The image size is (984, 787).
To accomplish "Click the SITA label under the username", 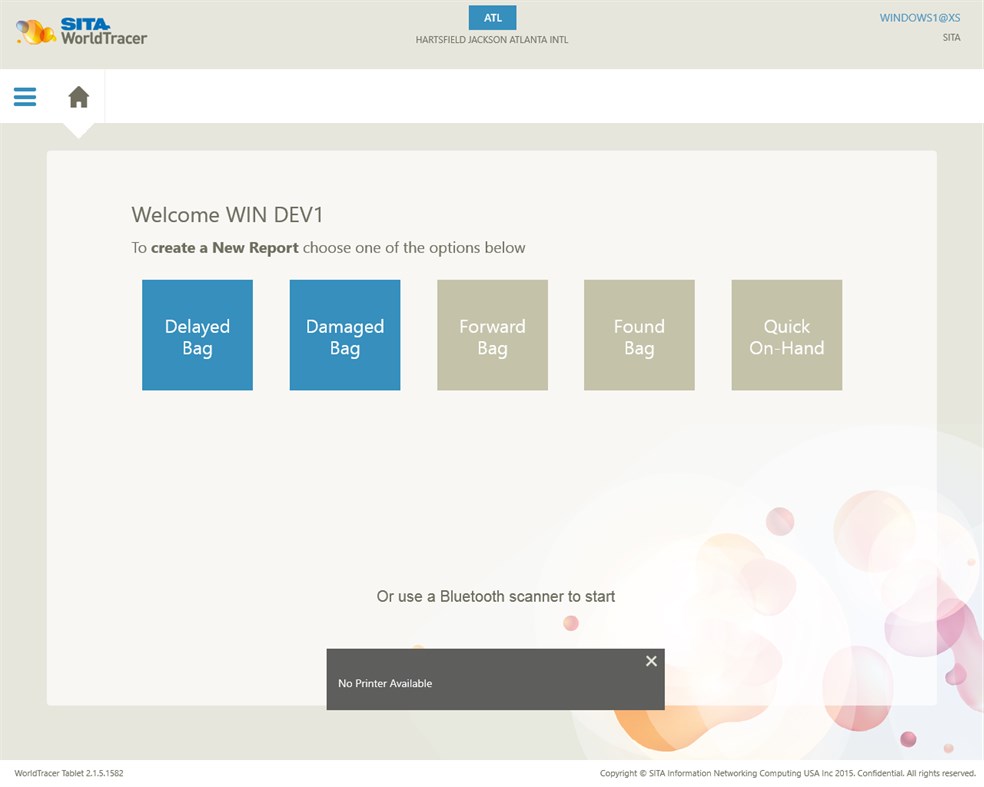I will pyautogui.click(x=951, y=37).
